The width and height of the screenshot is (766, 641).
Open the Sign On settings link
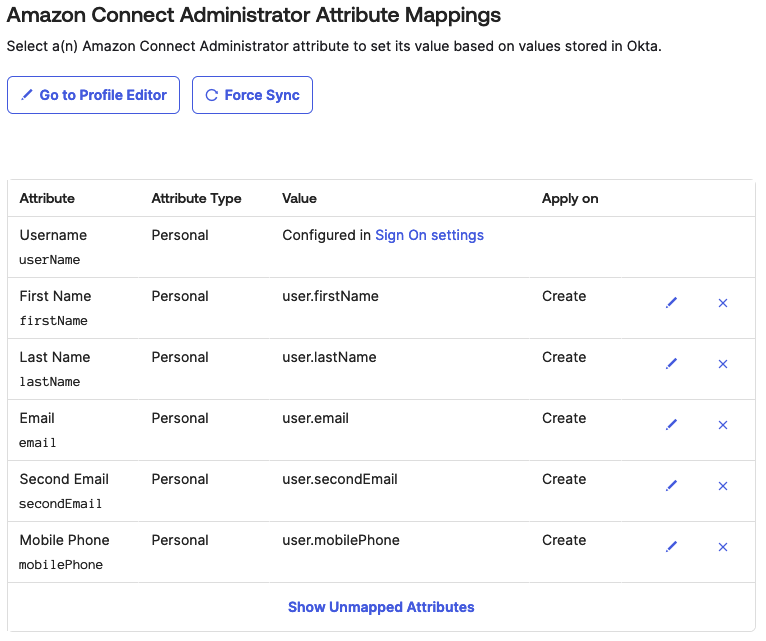coord(429,235)
